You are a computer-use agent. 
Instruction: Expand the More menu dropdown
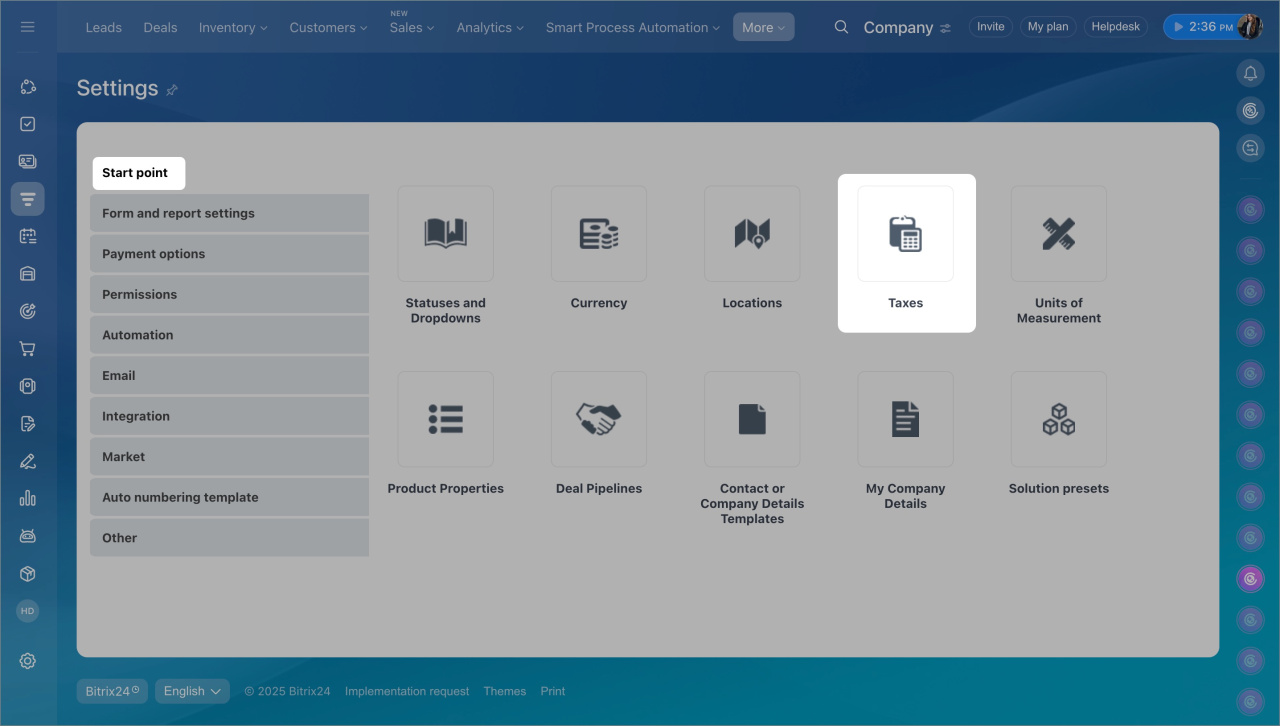pos(763,27)
